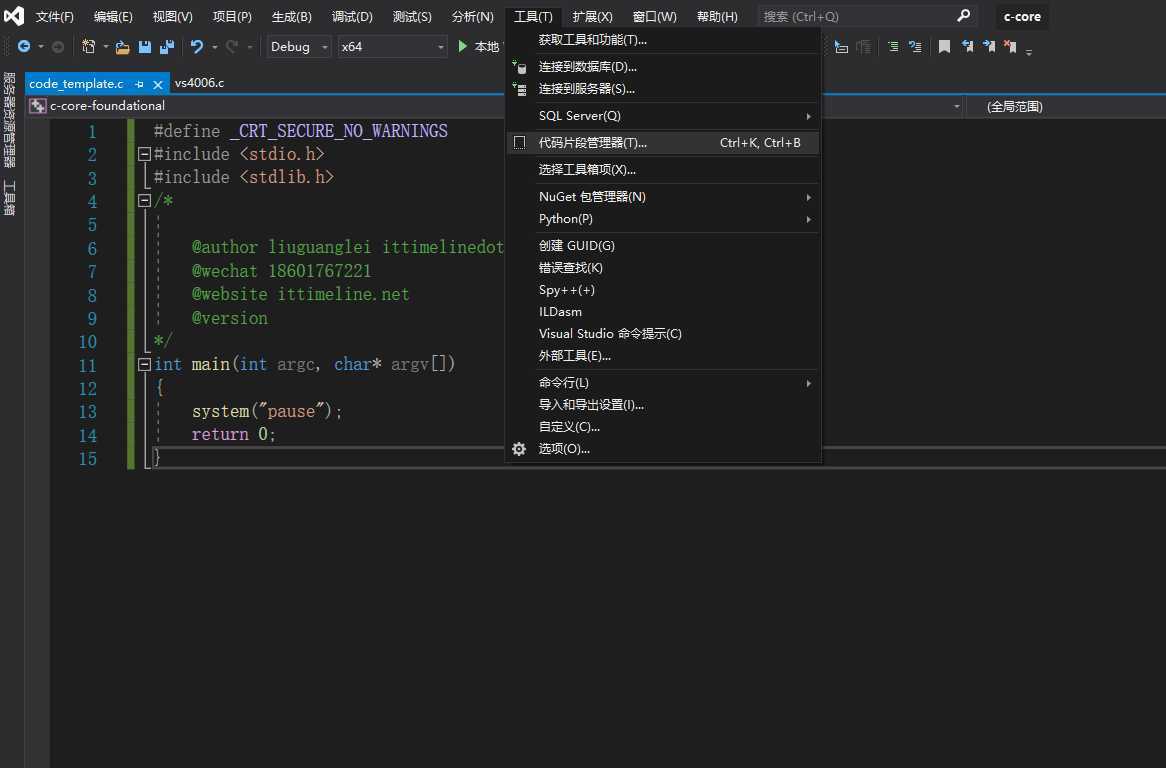The height and width of the screenshot is (768, 1166).
Task: Click the Save file icon
Action: (x=145, y=47)
